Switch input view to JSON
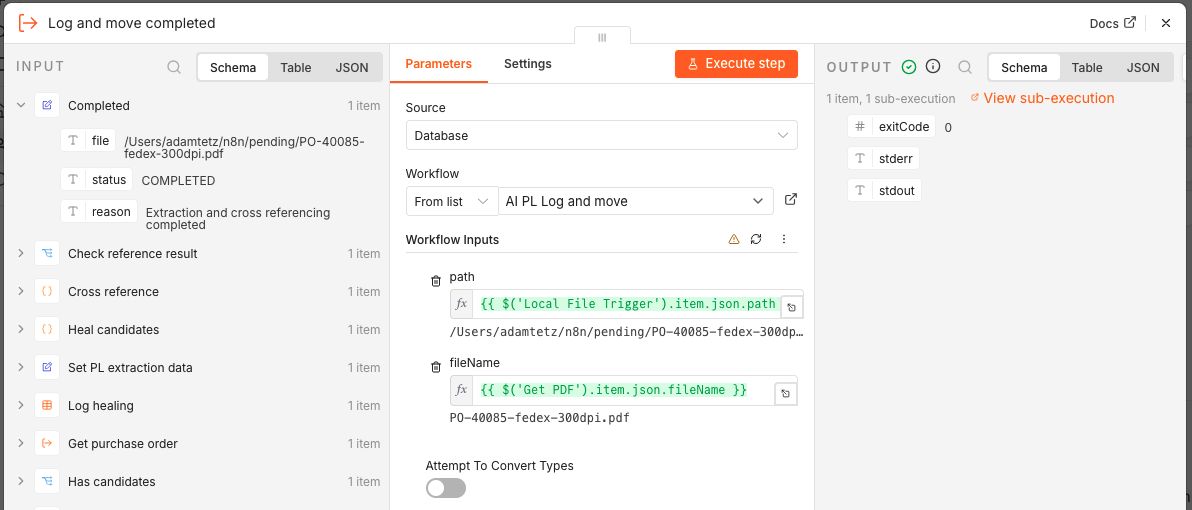Viewport: 1192px width, 510px height. tap(352, 67)
